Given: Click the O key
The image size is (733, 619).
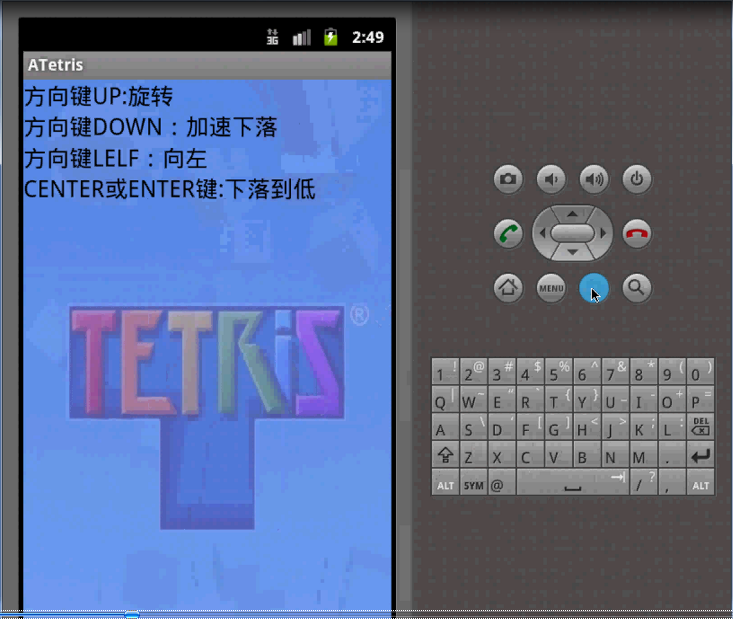Looking at the screenshot, I should click(x=672, y=399).
